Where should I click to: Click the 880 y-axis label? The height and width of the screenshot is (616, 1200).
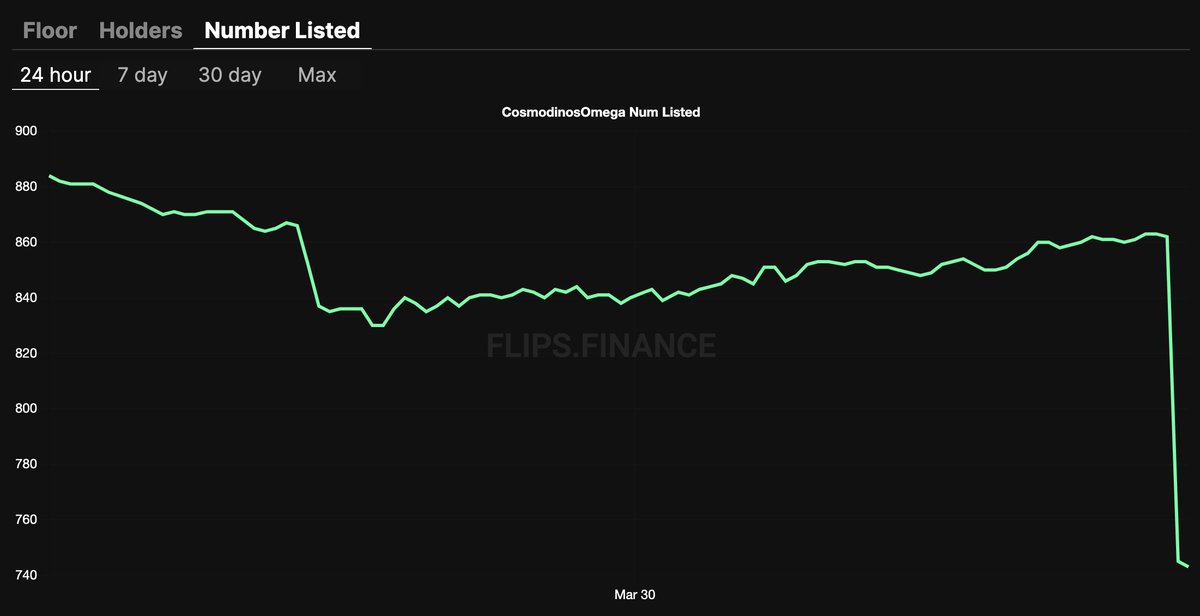point(26,186)
